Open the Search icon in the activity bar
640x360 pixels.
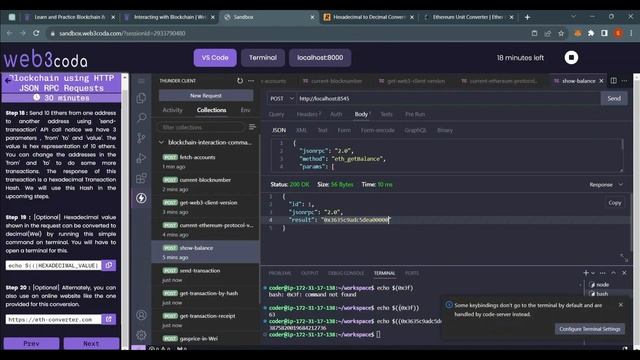point(141,118)
